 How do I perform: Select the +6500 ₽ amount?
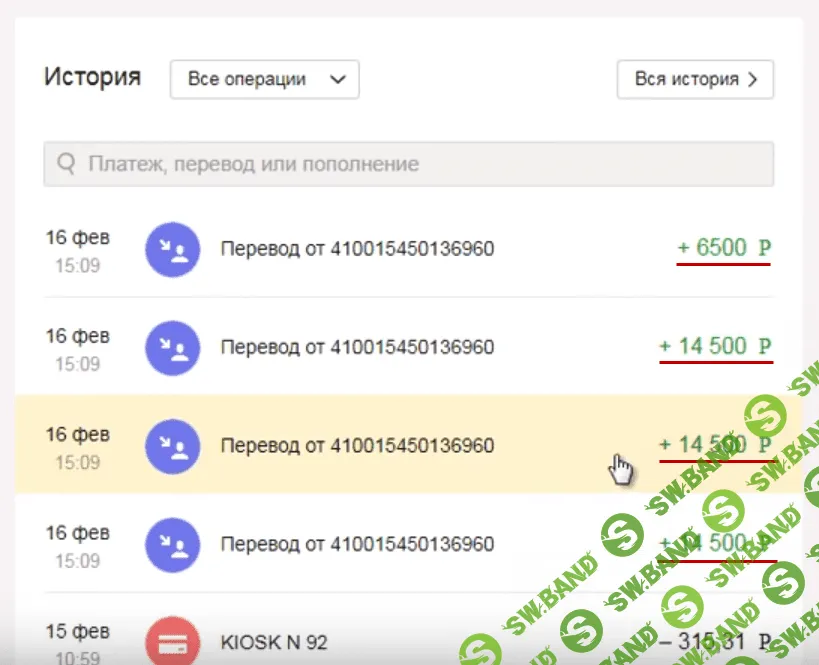[x=724, y=248]
